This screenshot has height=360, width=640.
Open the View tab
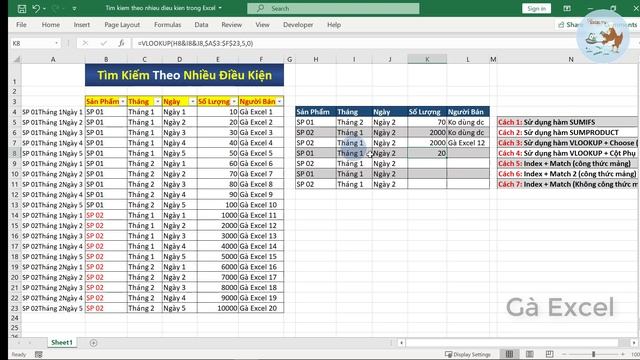tap(262, 25)
